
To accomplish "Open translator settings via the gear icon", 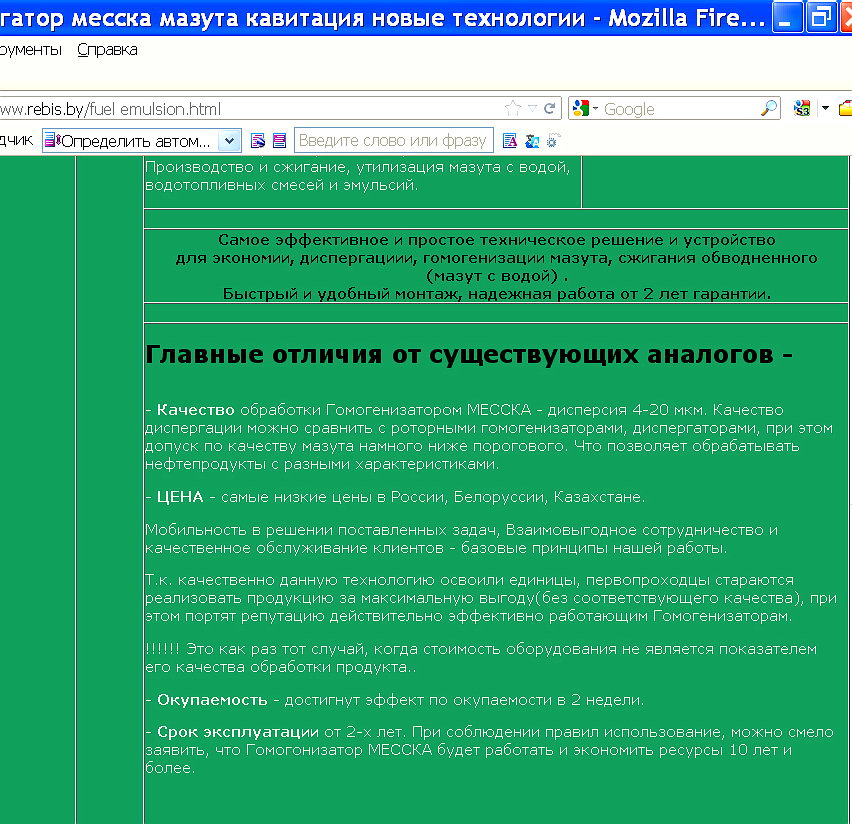I will click(553, 141).
